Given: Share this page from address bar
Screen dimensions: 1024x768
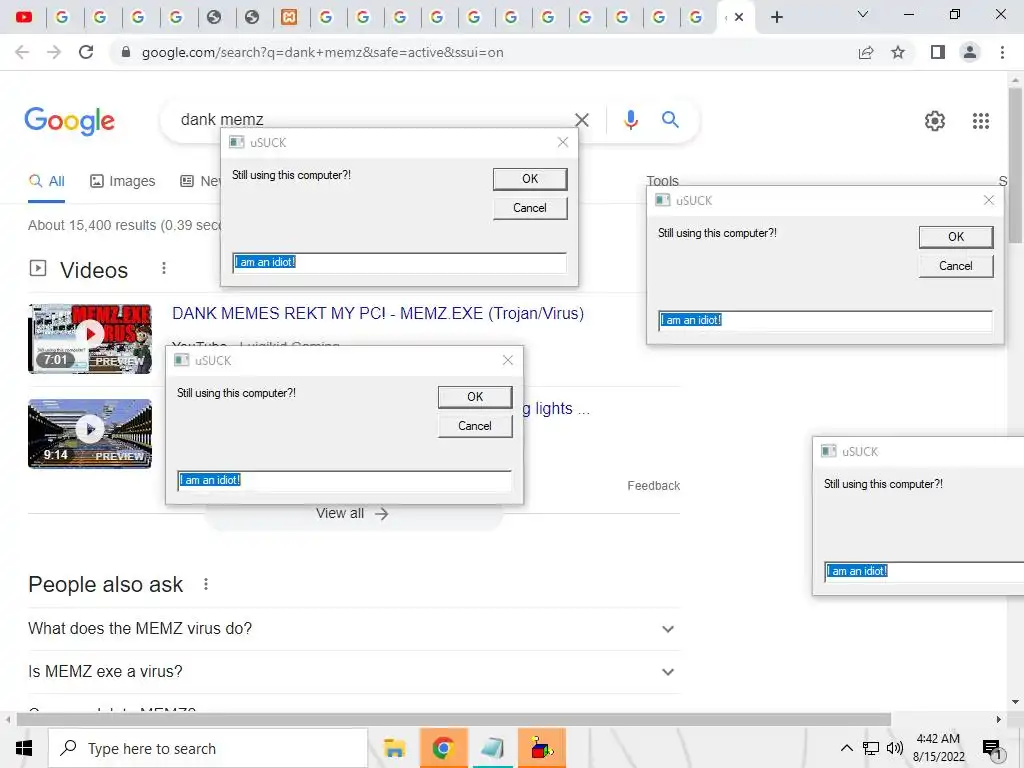Looking at the screenshot, I should coord(866,52).
